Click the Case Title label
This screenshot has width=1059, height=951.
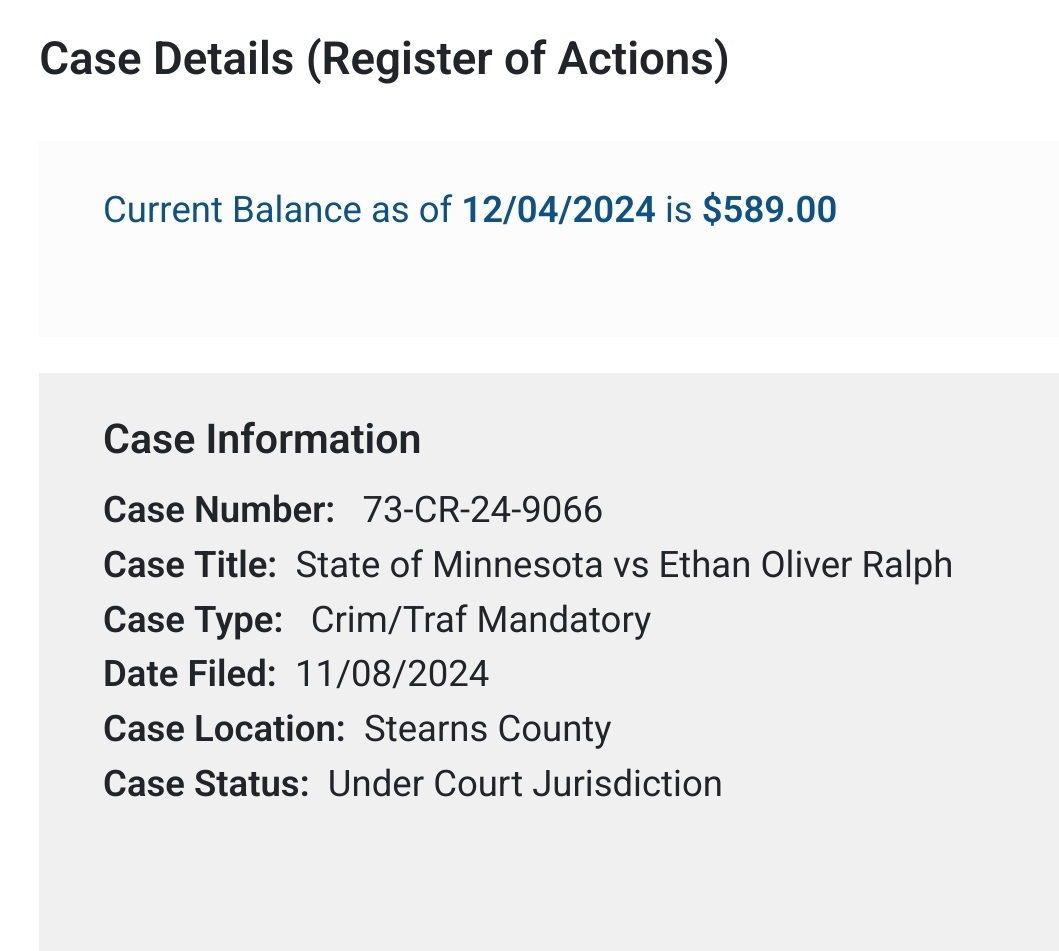tap(190, 565)
